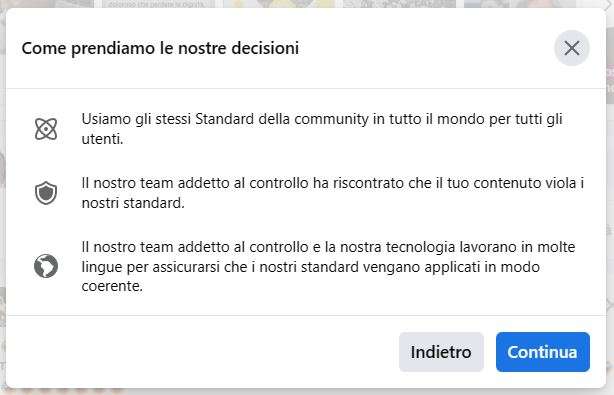Click the word utenti in the first paragraph
This screenshot has width=614, height=395.
click(102, 139)
